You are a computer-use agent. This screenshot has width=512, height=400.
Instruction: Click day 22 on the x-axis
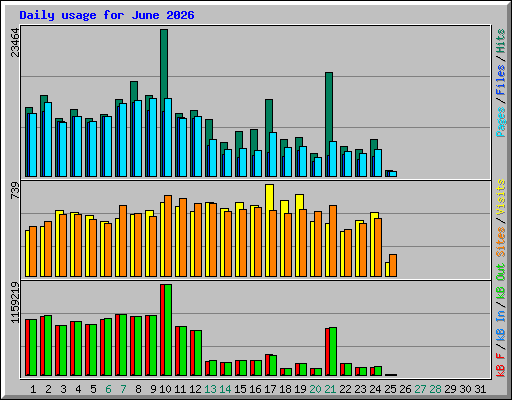pos(345,389)
